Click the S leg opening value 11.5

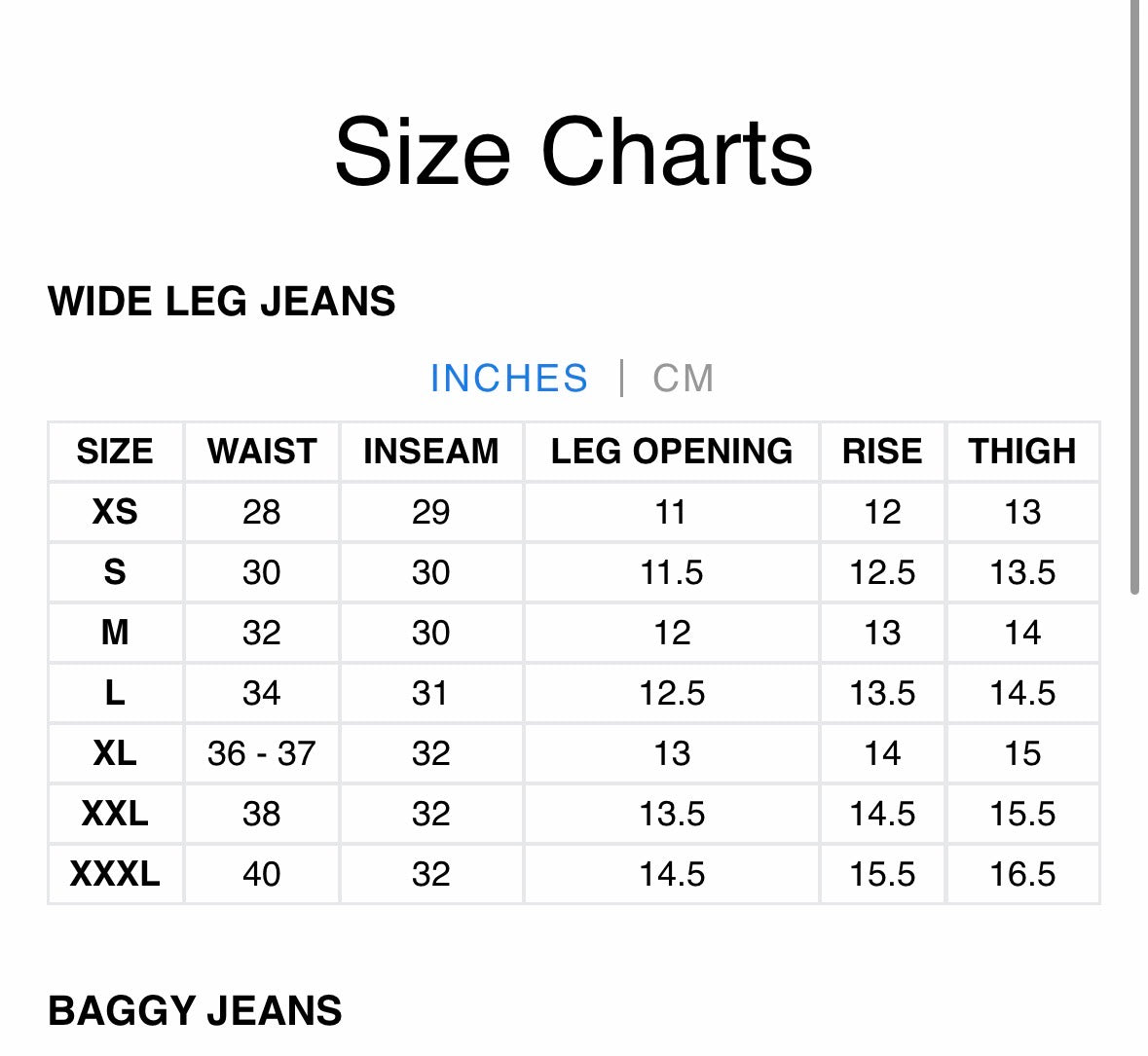(x=672, y=572)
